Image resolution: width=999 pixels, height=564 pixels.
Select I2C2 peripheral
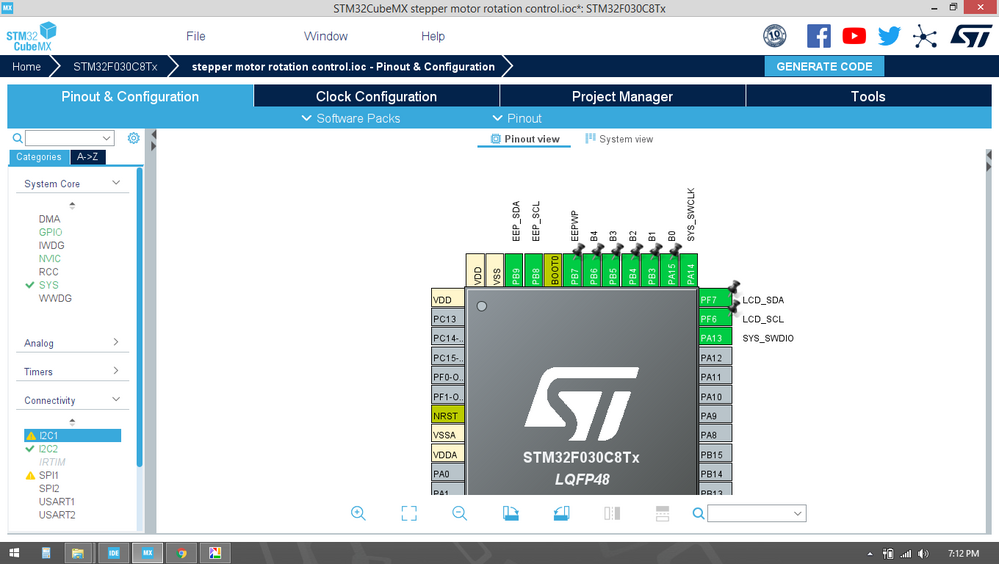pyautogui.click(x=48, y=449)
